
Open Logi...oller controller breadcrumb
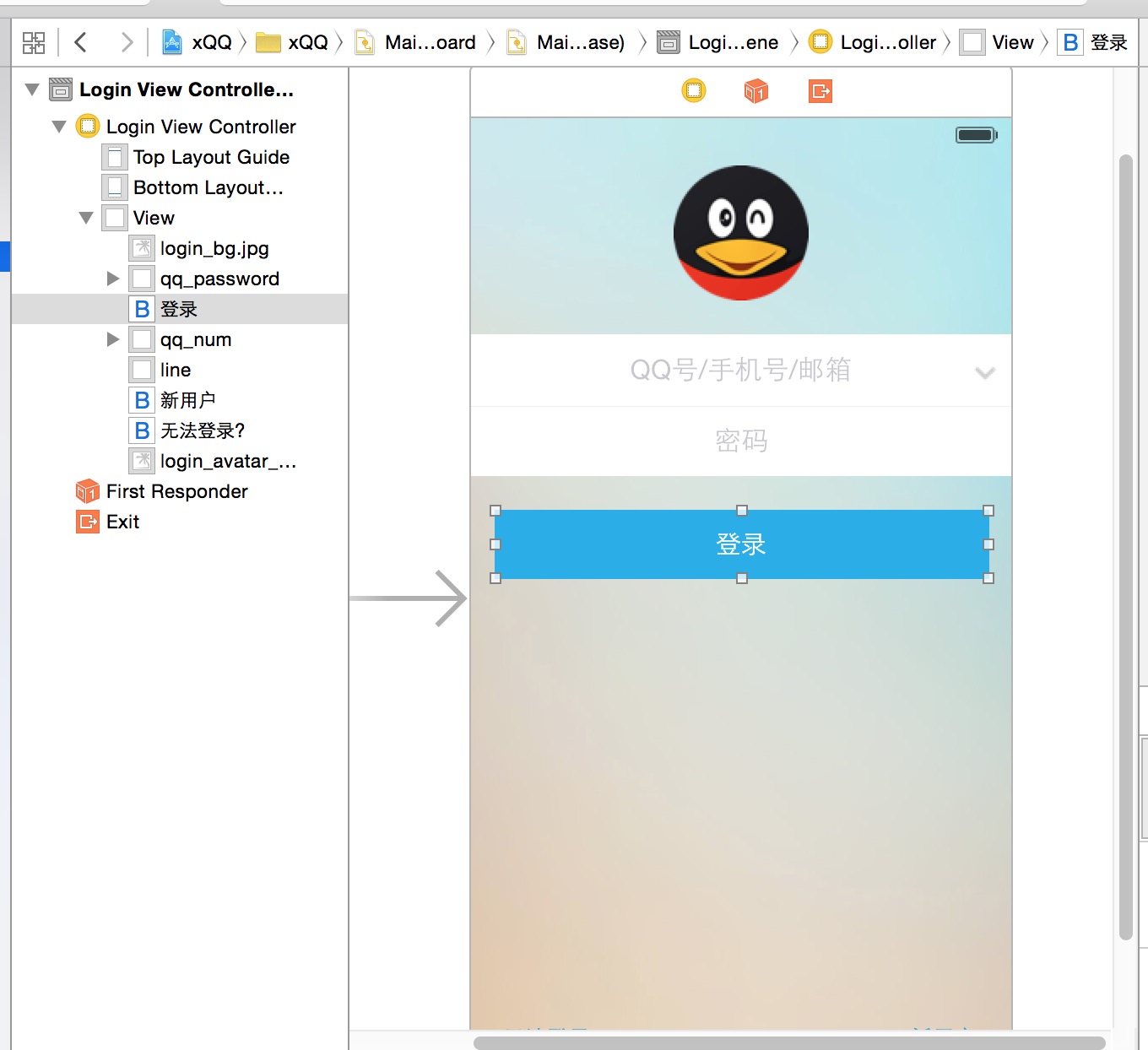[x=873, y=42]
